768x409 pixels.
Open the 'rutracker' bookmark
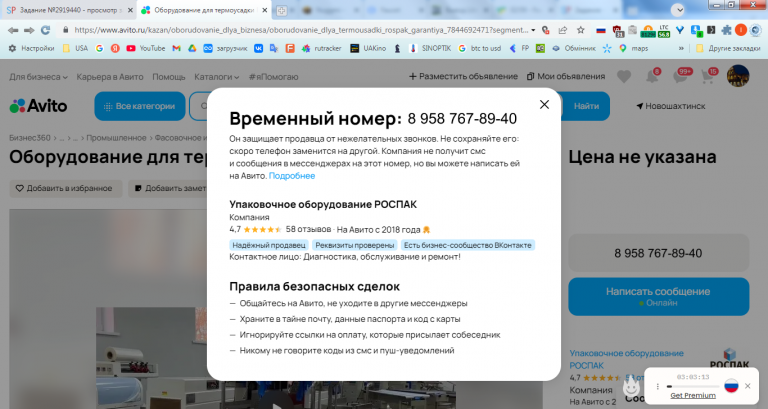tap(321, 48)
